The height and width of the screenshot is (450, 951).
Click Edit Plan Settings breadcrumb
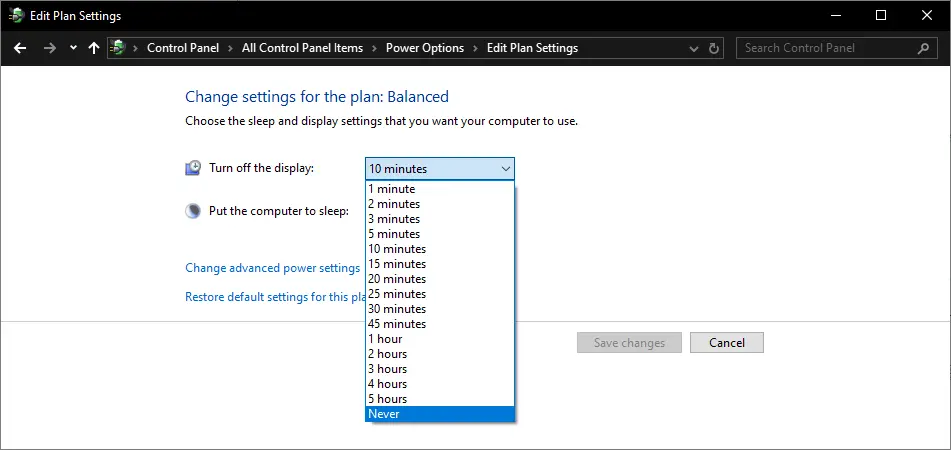click(x=532, y=48)
